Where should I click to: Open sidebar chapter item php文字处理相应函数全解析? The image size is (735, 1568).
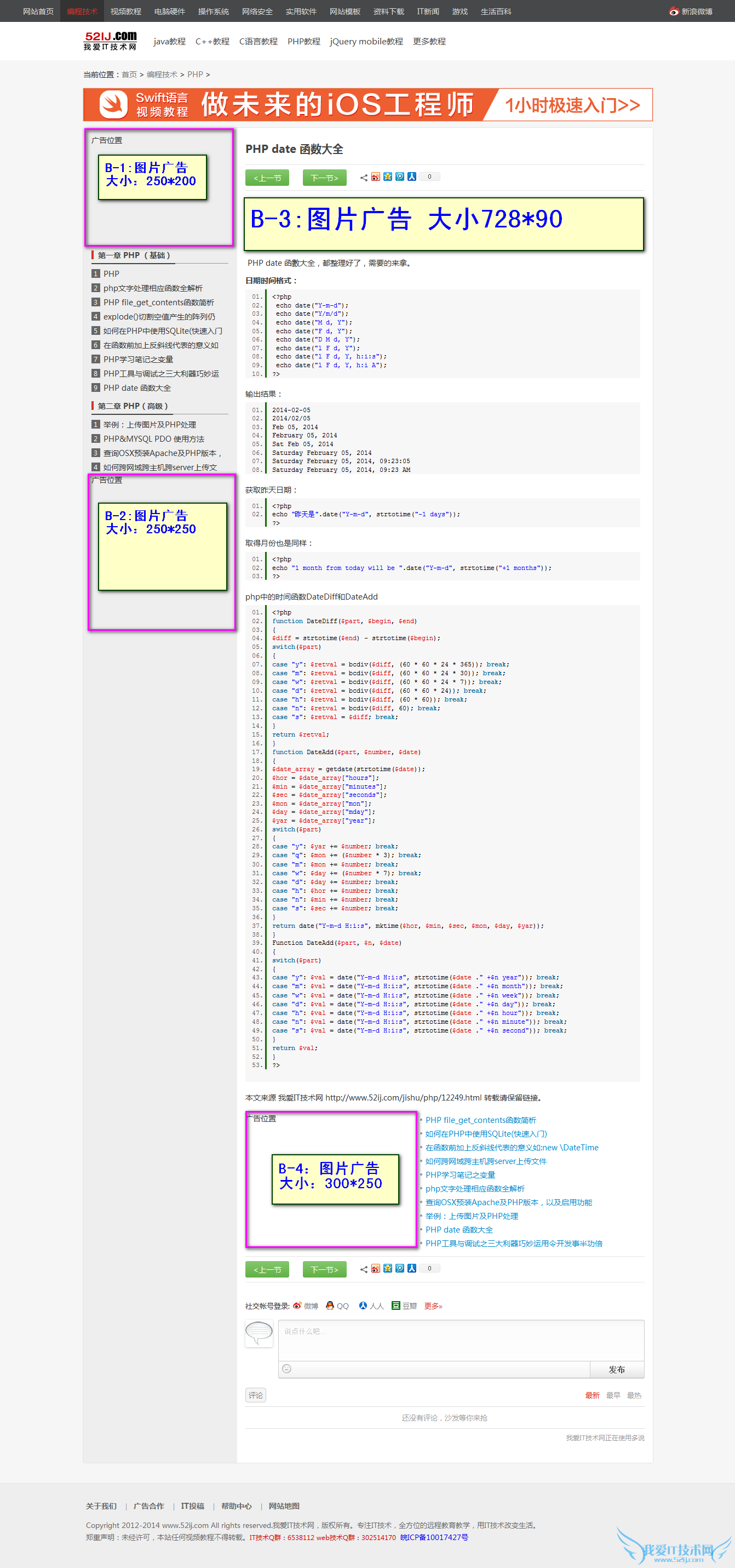coord(153,288)
